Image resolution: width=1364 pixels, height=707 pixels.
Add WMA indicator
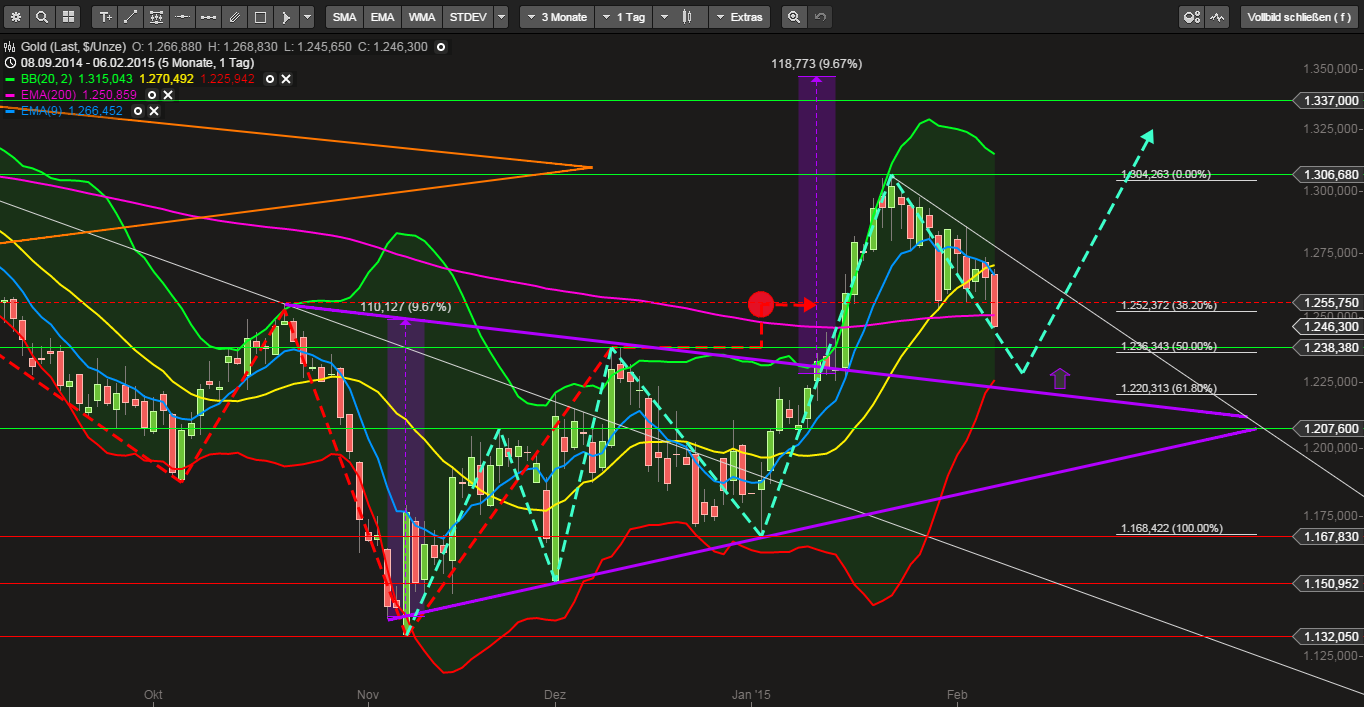pos(421,17)
